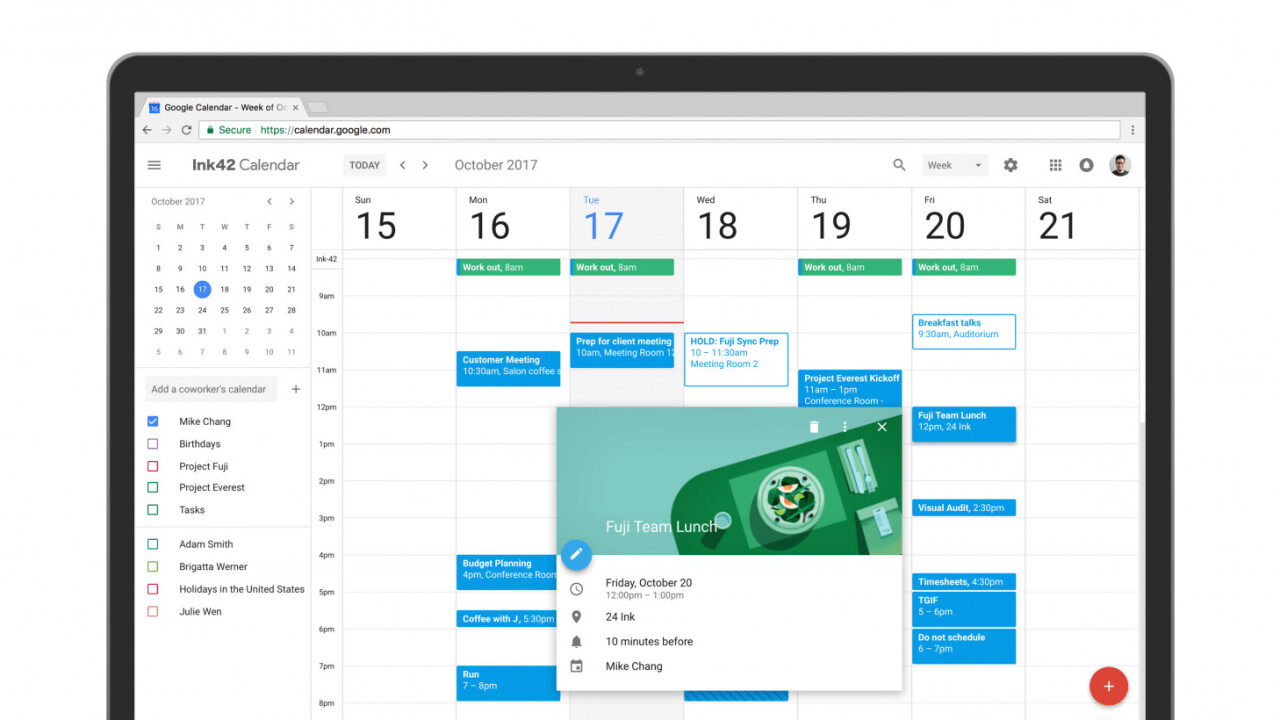Go to next week with chevron
Viewport: 1280px width, 720px height.
(x=425, y=165)
